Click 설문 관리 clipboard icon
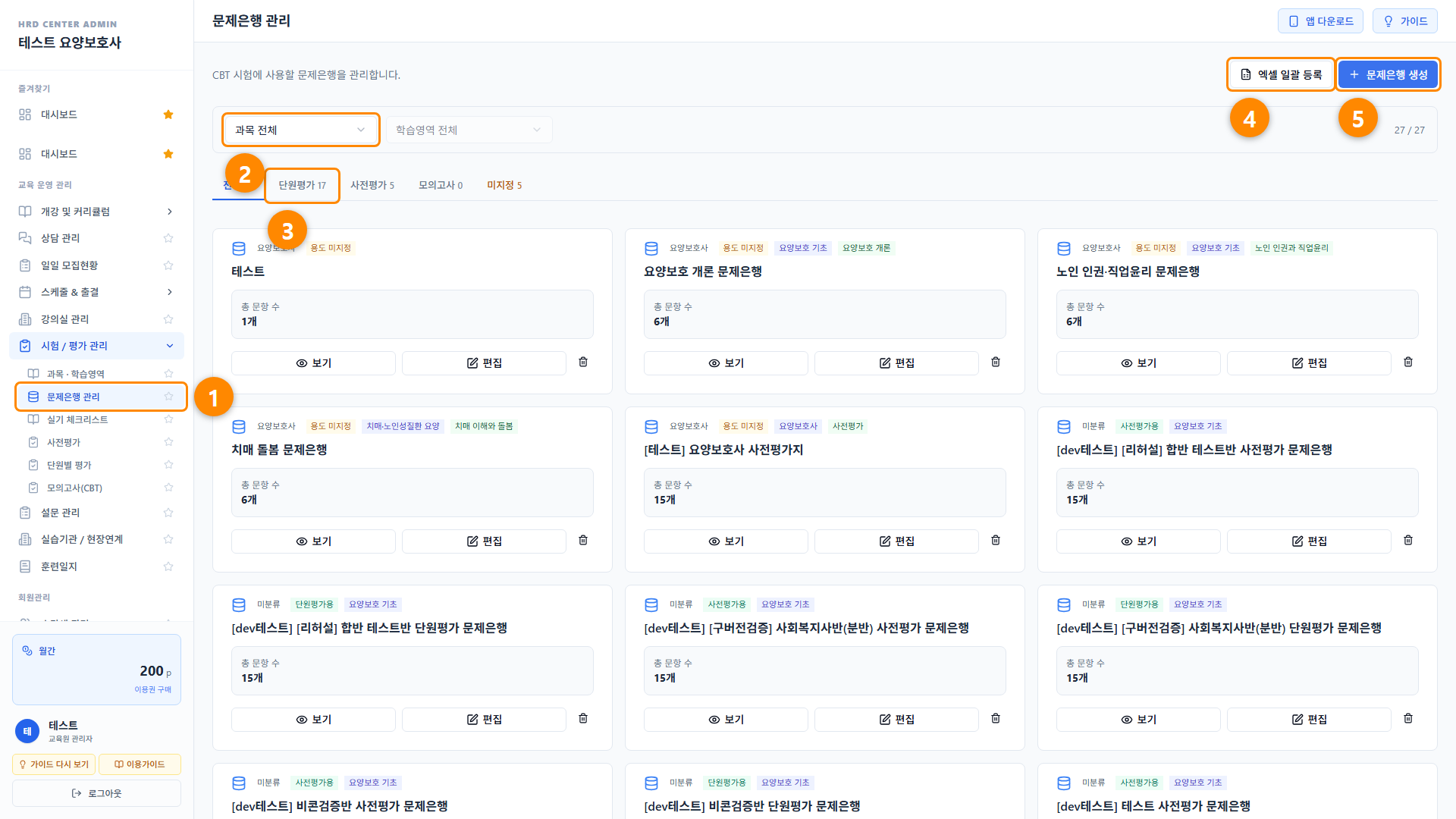 click(x=25, y=513)
